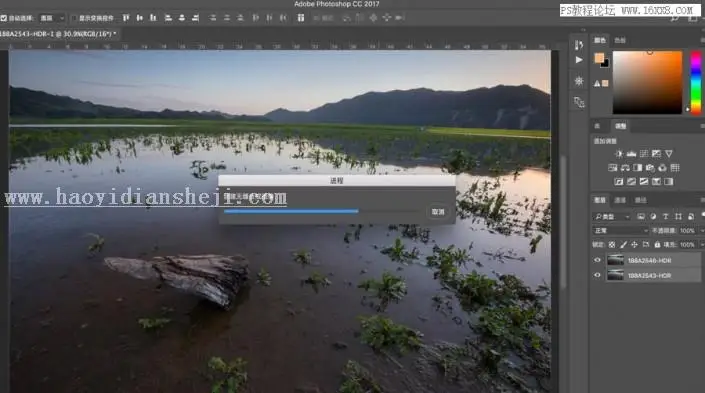The image size is (705, 393).
Task: Select layer name 188A2546-HDR
Action: point(649,260)
